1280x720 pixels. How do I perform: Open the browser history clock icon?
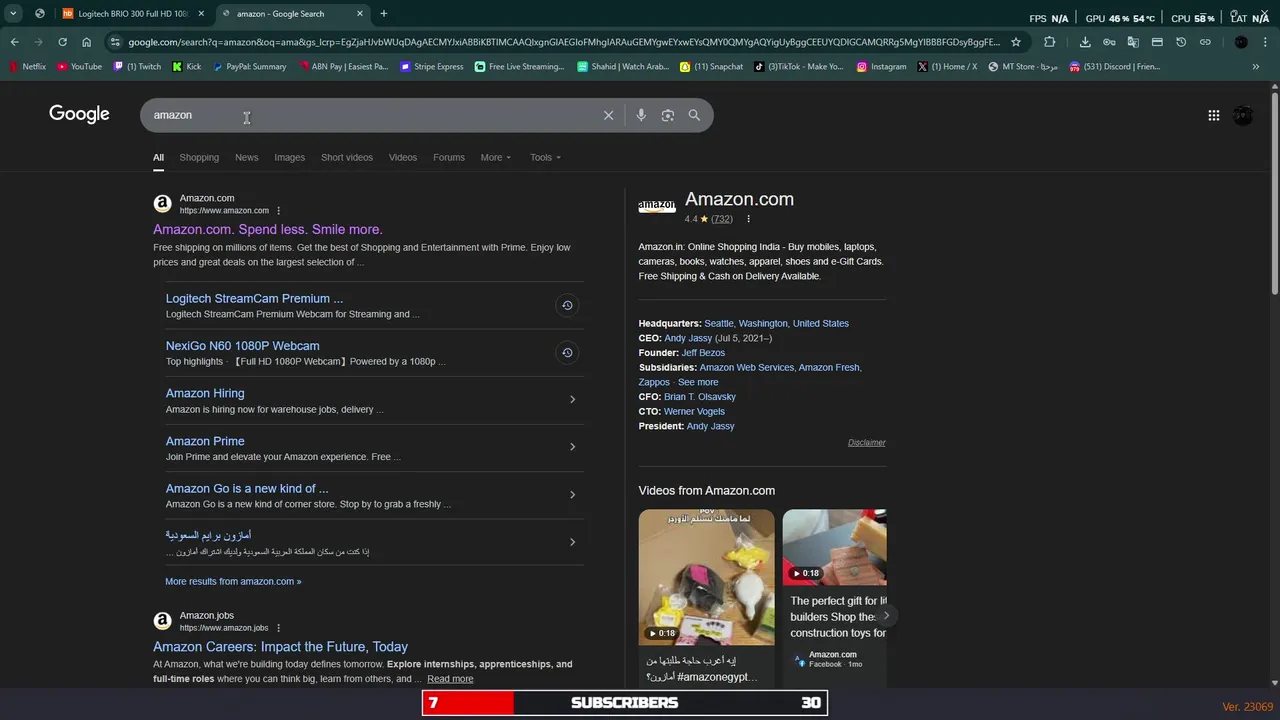coord(1181,42)
